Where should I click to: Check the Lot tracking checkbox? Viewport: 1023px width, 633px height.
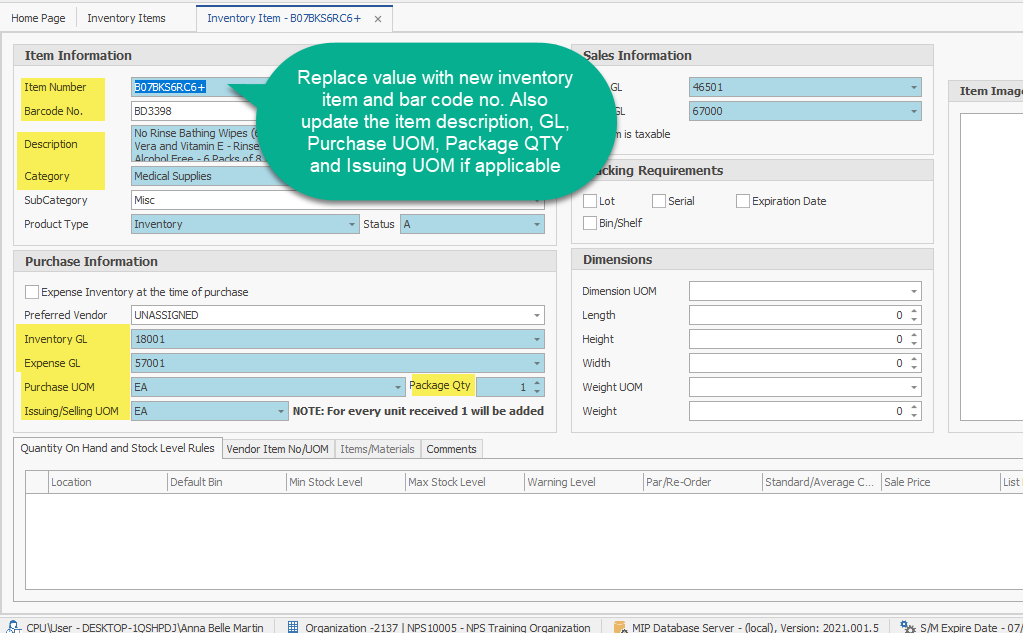[x=590, y=201]
